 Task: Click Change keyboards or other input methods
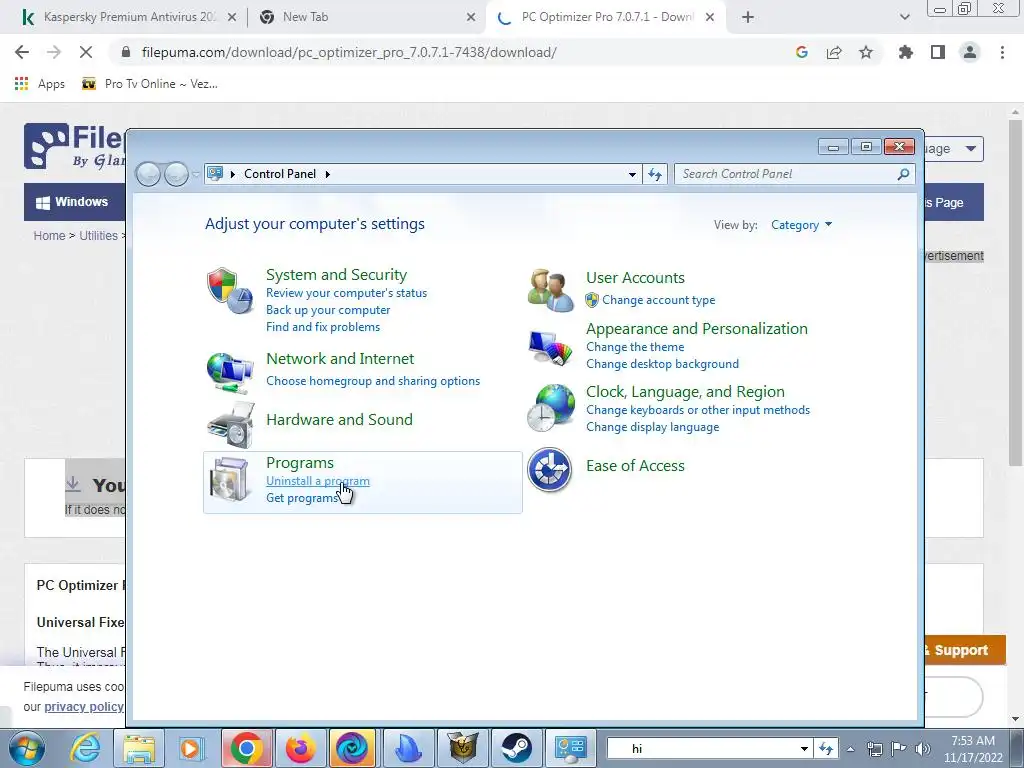(x=697, y=409)
